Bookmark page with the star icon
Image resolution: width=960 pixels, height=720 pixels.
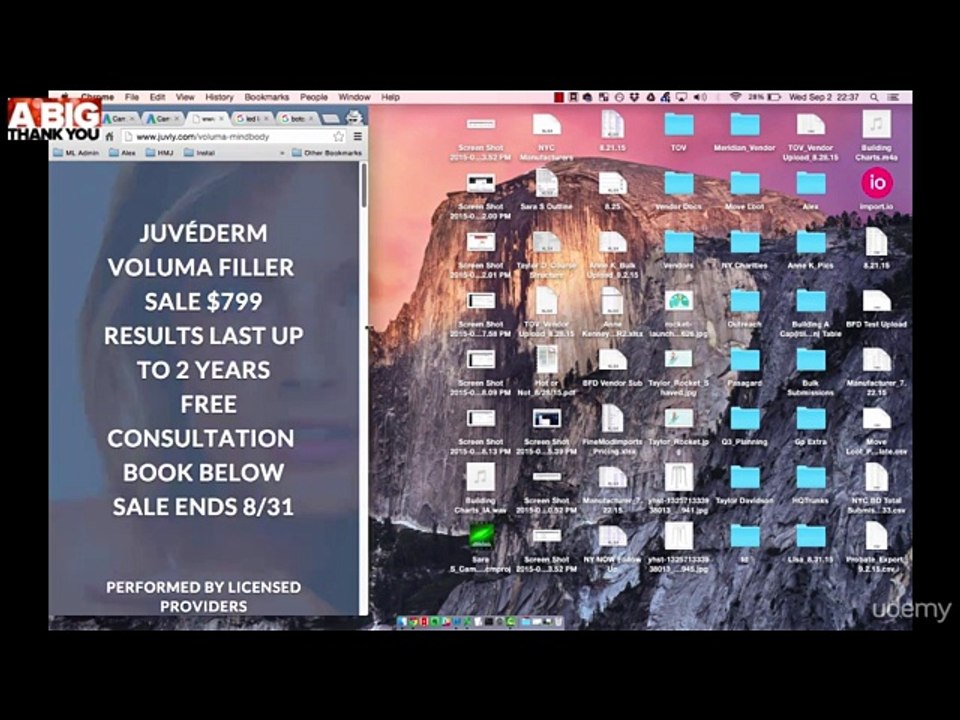point(339,137)
